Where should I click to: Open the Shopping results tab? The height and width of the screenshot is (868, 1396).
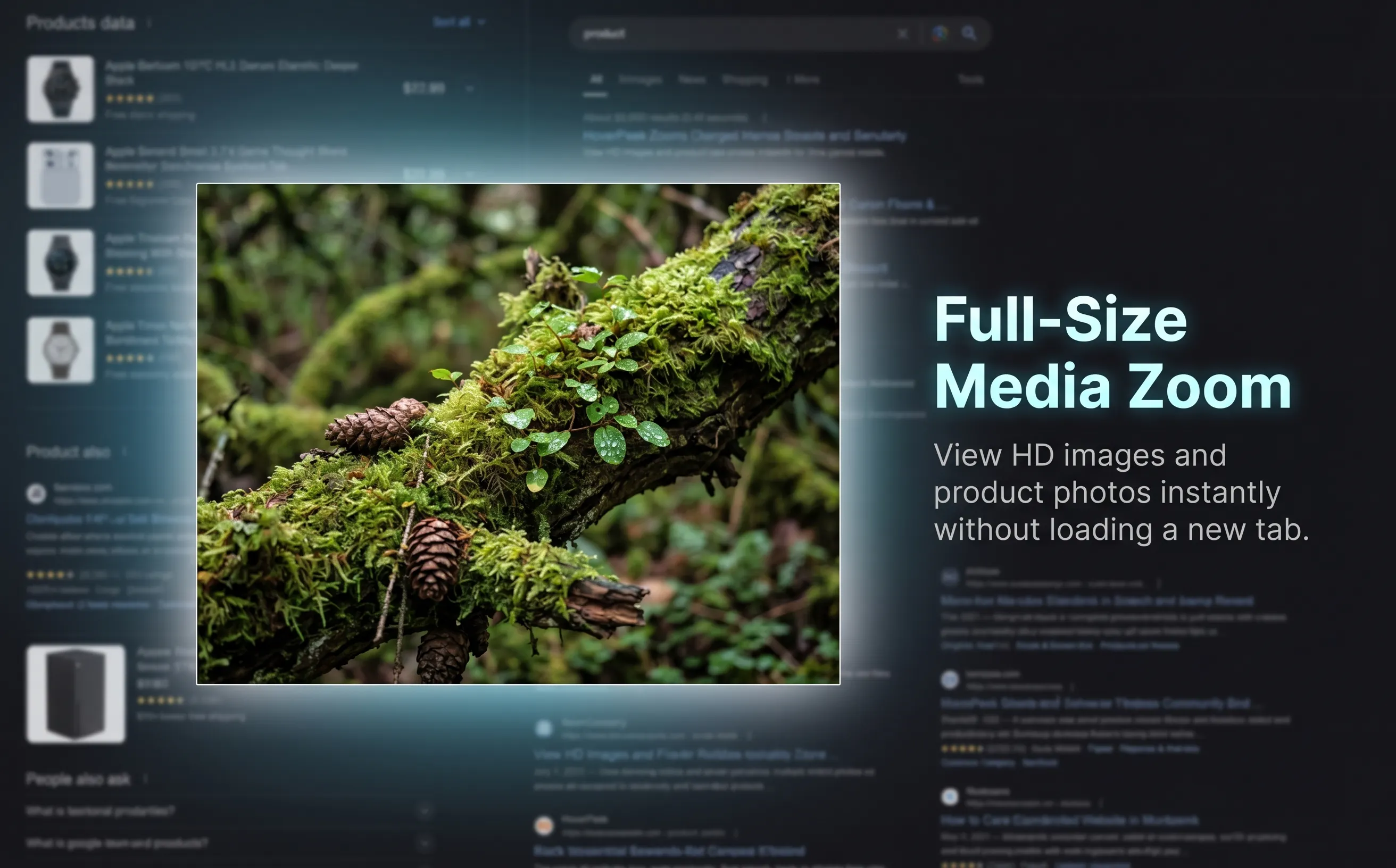(745, 79)
